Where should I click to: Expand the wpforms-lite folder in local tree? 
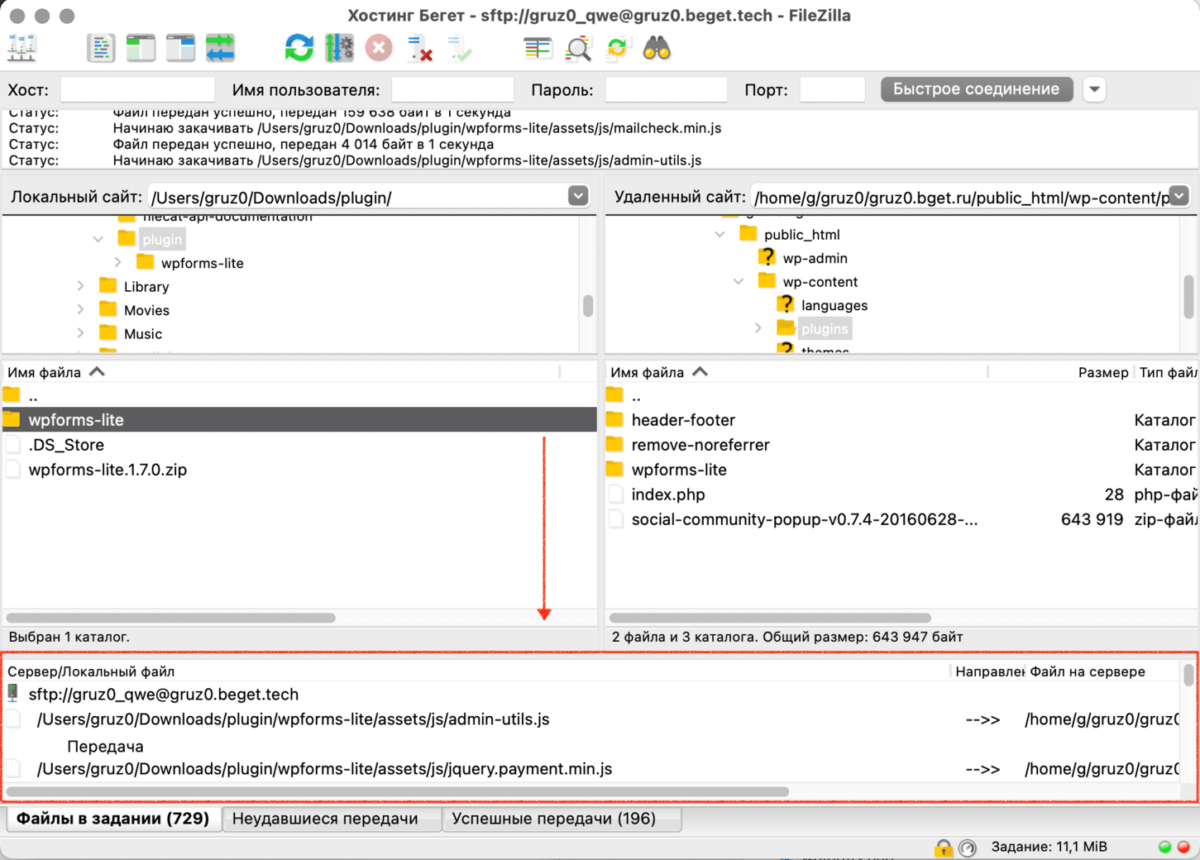[117, 263]
